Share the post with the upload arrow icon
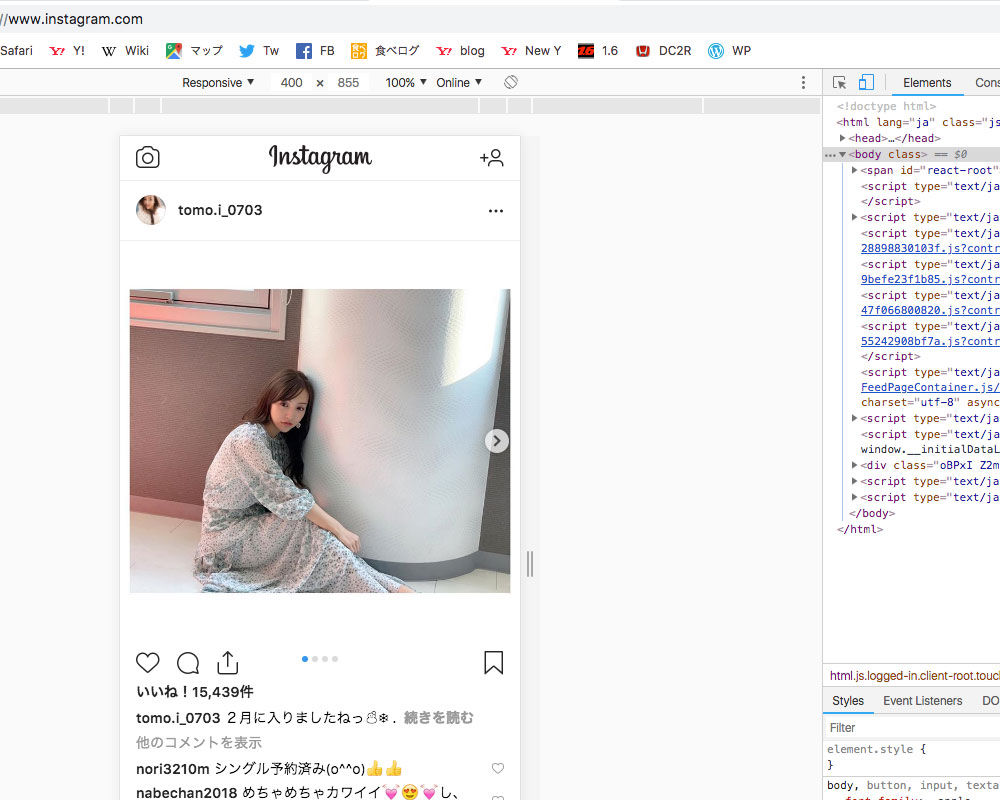 pyautogui.click(x=228, y=662)
